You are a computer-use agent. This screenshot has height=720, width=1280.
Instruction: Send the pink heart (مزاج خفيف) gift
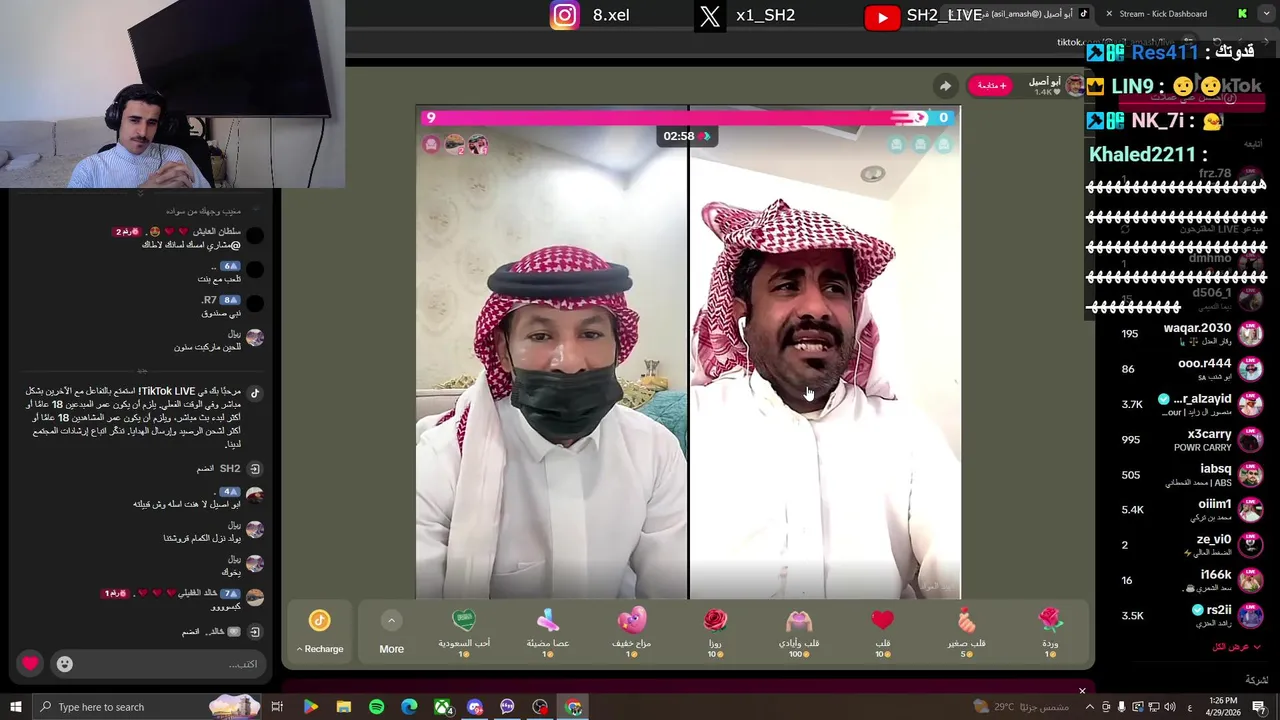pos(631,631)
